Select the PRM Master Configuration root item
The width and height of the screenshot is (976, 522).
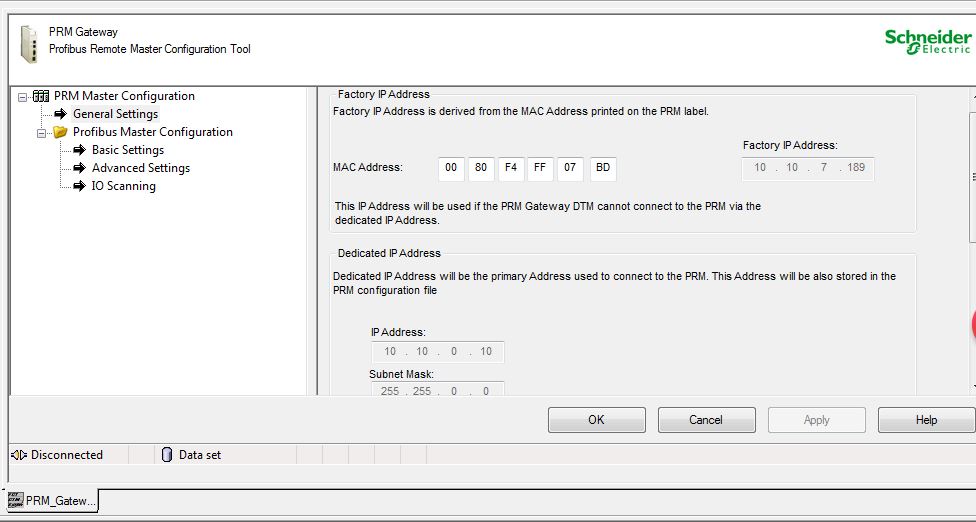click(124, 96)
